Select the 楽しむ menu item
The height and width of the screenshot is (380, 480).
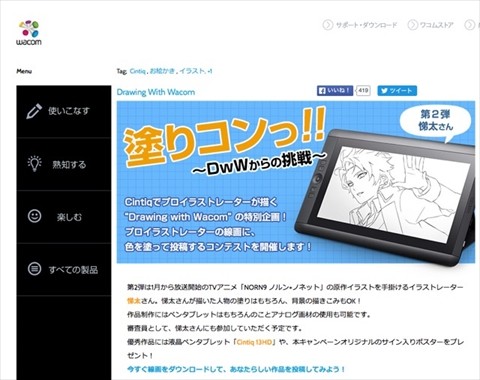(x=64, y=217)
